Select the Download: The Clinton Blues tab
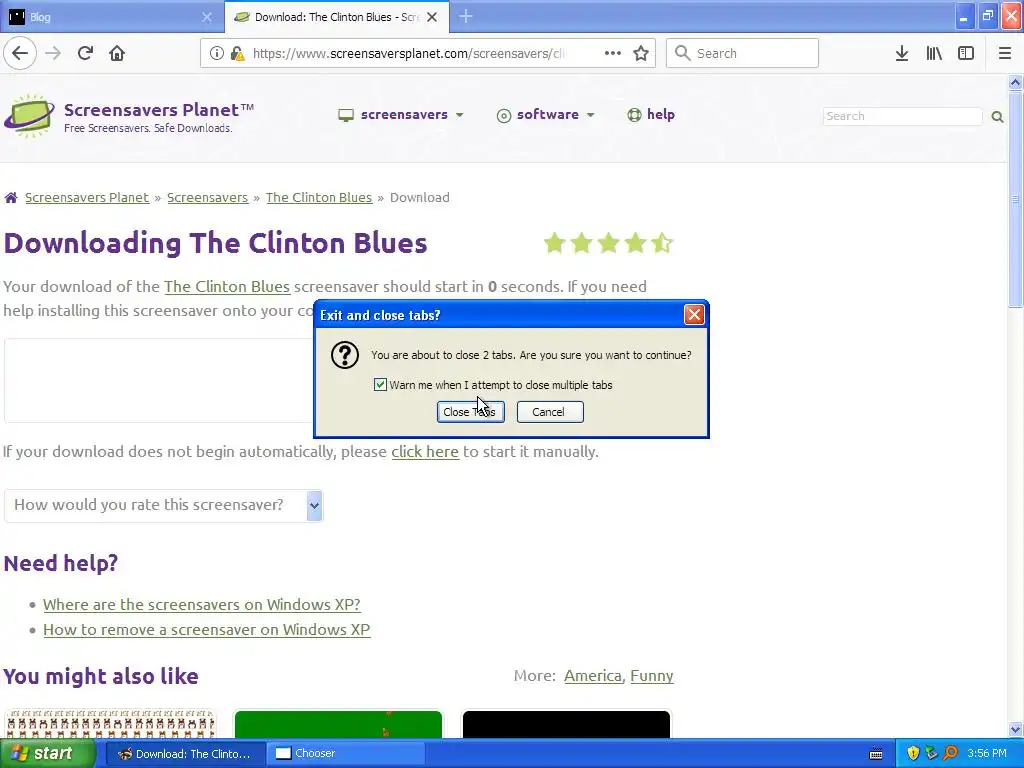Image resolution: width=1024 pixels, height=768 pixels. click(337, 17)
